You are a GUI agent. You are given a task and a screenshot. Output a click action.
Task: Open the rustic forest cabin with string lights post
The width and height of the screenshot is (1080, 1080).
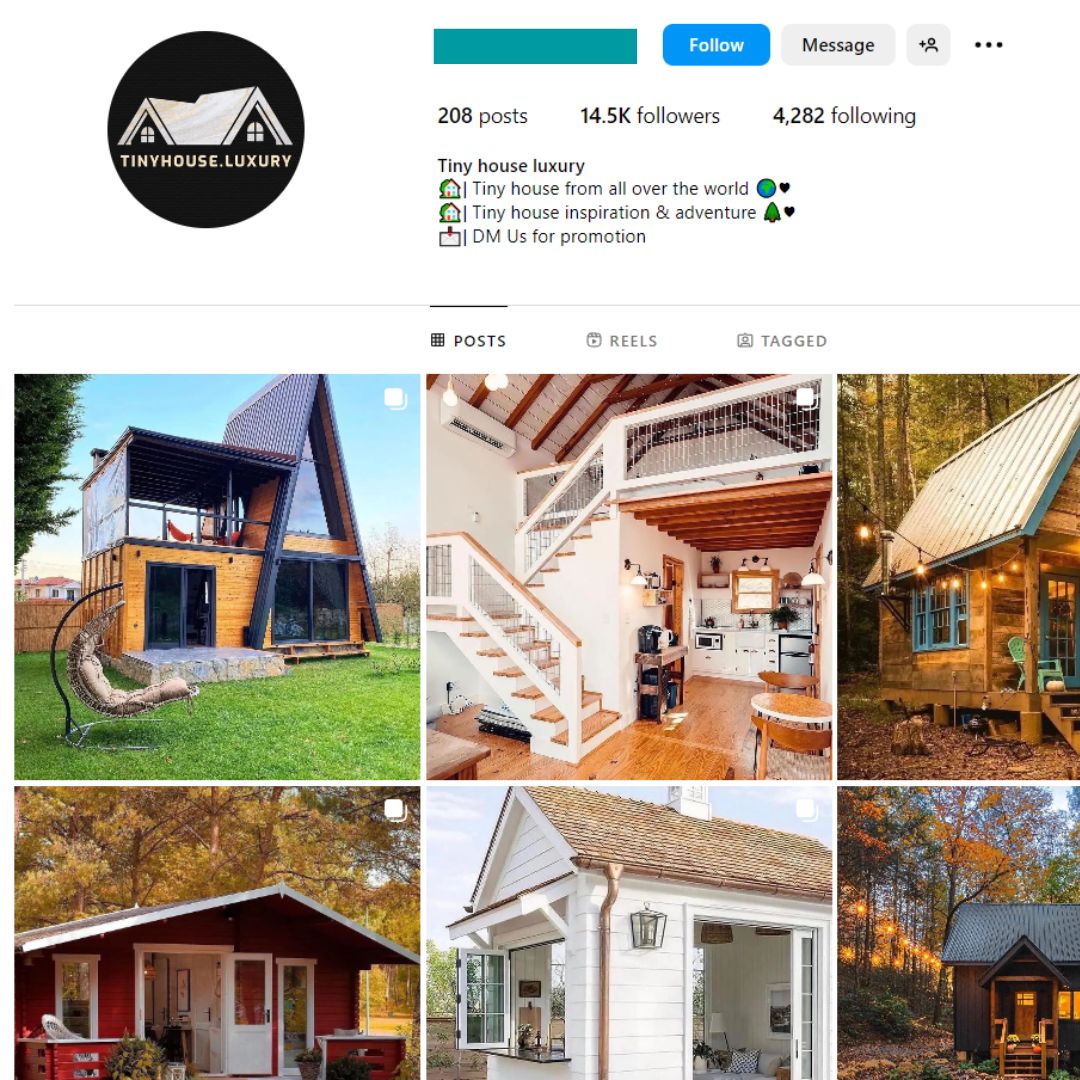click(x=958, y=577)
